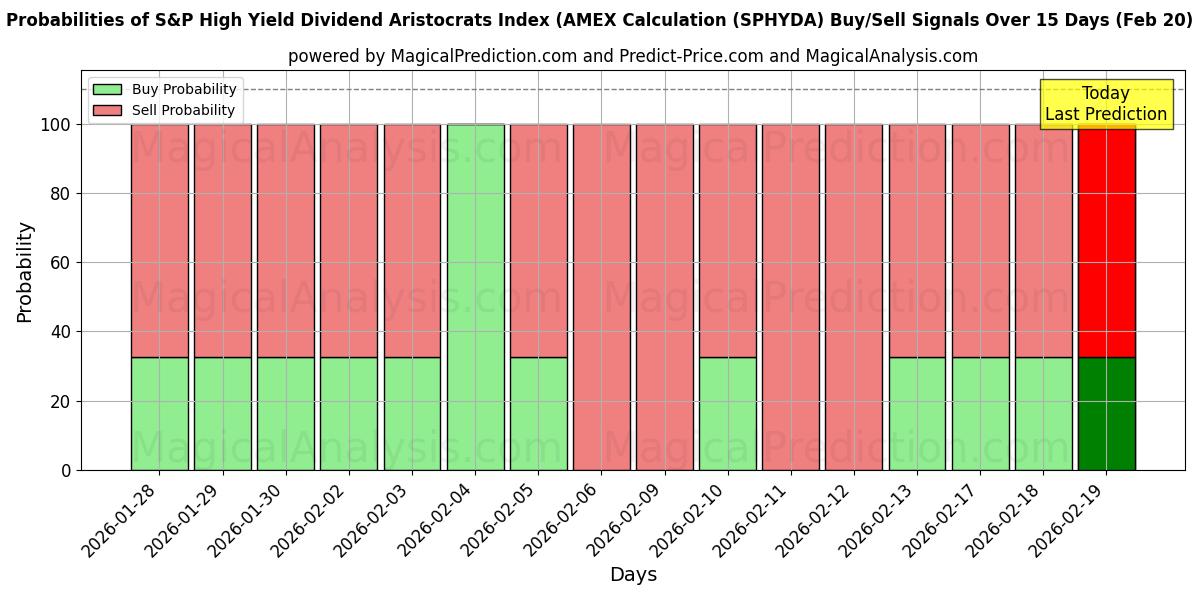Click the green Buy Probability legend swatch
Viewport: 1200px width, 600px height.
[106, 88]
